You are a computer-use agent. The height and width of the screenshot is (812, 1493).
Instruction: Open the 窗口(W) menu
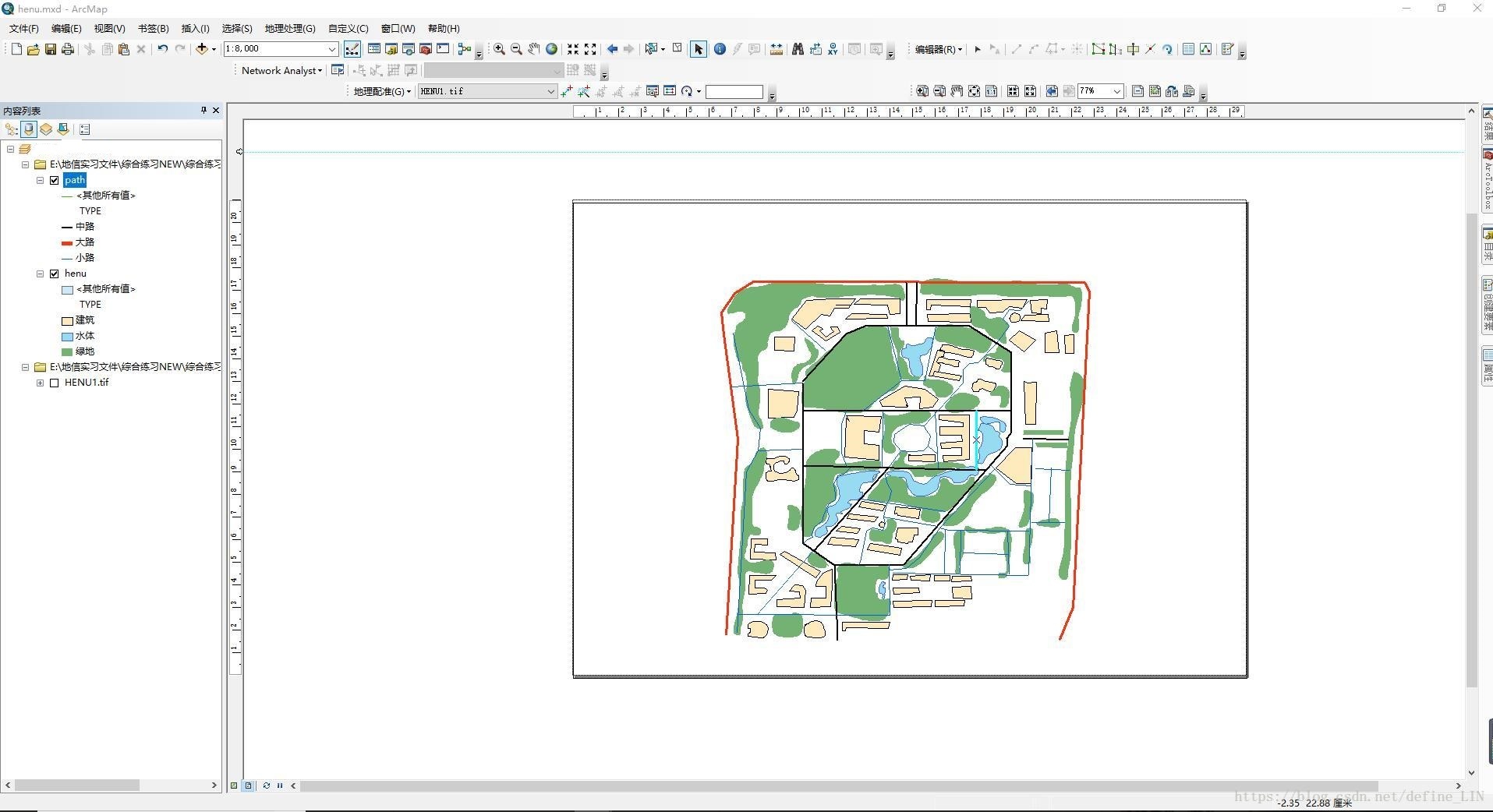(x=398, y=28)
